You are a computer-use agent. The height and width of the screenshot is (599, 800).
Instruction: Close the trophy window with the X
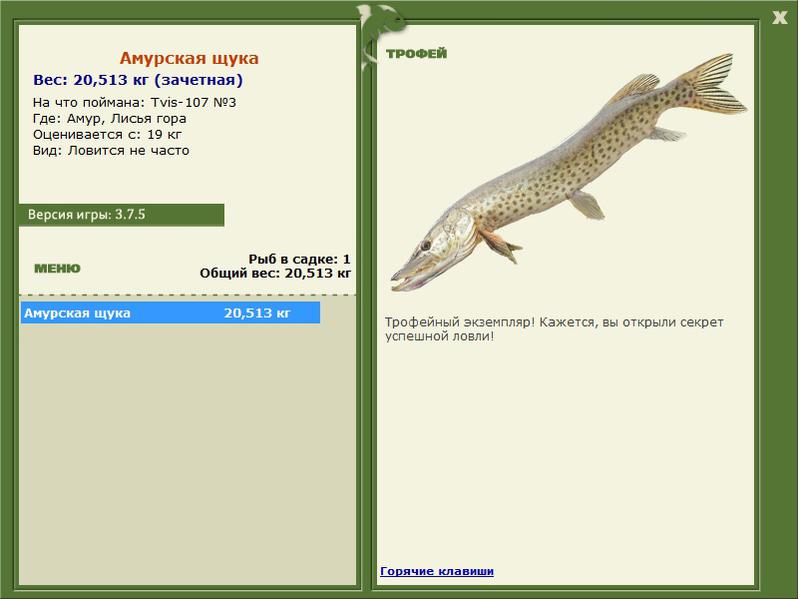coord(779,18)
